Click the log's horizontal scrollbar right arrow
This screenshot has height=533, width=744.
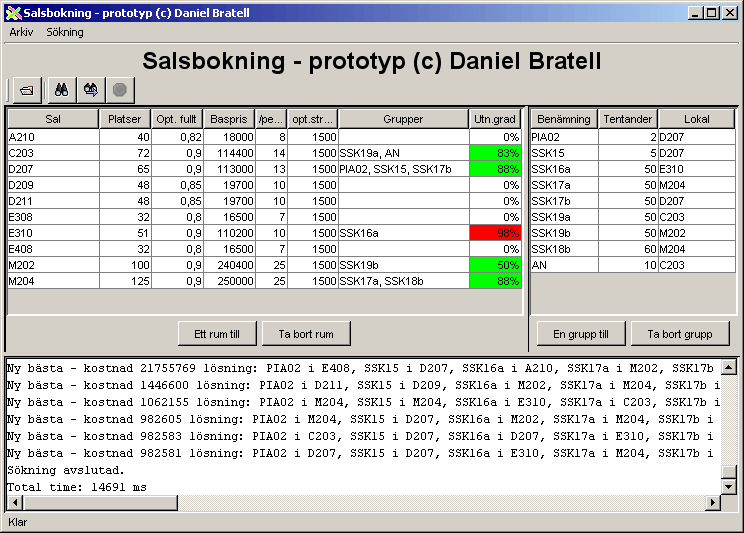pos(713,502)
